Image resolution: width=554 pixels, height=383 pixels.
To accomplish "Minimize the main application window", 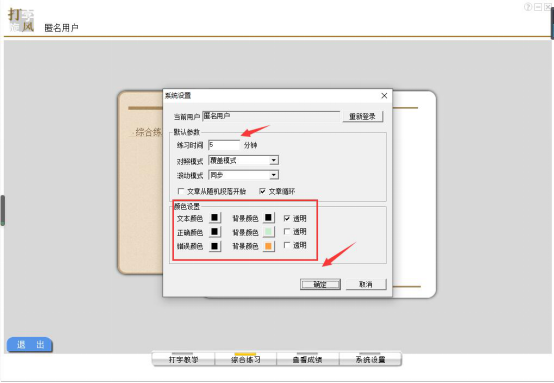I will click(538, 7).
